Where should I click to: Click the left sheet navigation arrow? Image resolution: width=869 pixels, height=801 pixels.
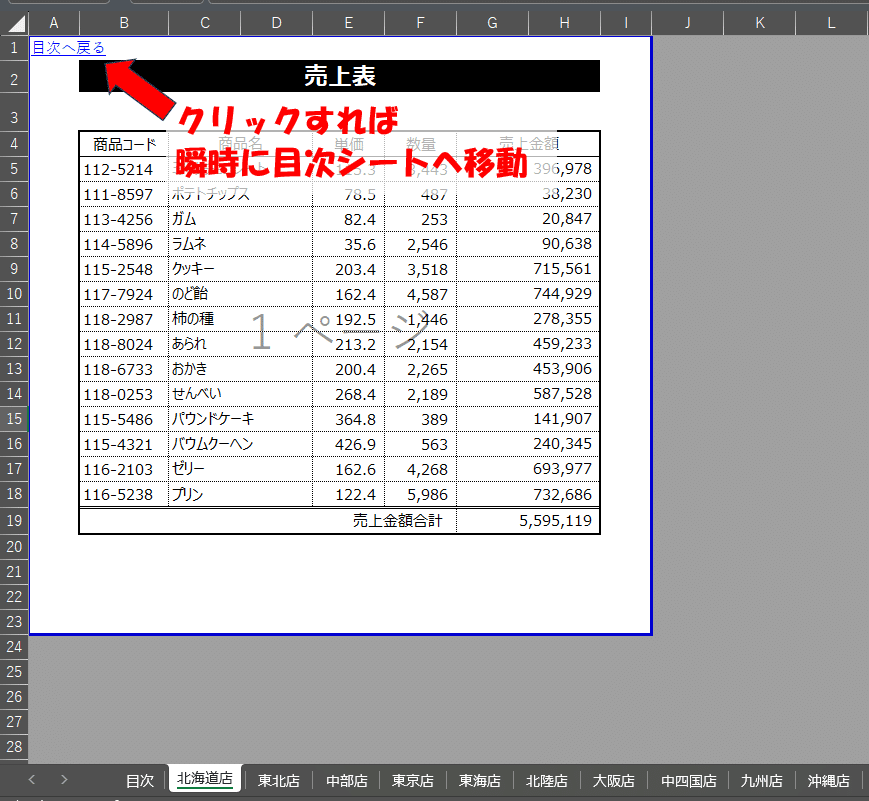tap(31, 780)
